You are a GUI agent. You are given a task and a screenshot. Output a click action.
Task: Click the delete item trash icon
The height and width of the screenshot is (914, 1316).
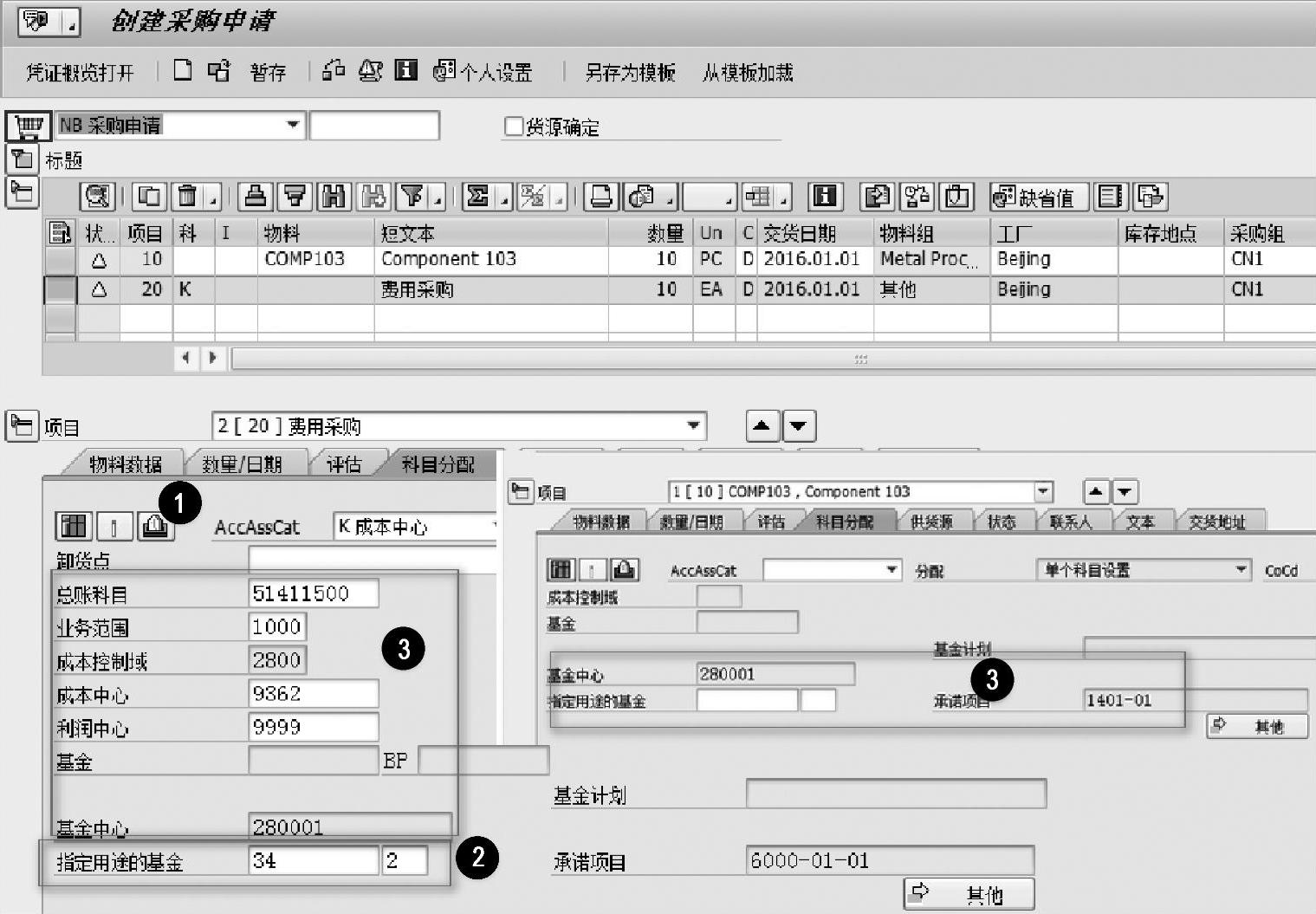187,198
